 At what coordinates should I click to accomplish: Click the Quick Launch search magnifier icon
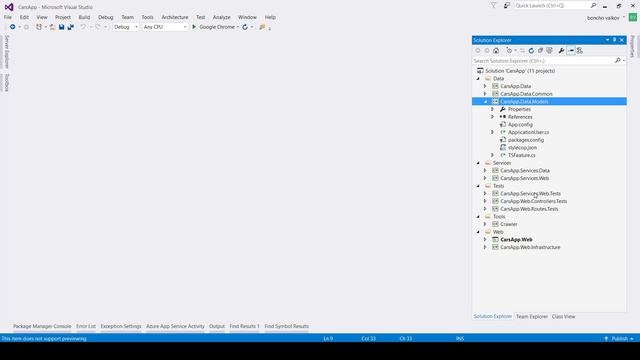(x=593, y=5)
